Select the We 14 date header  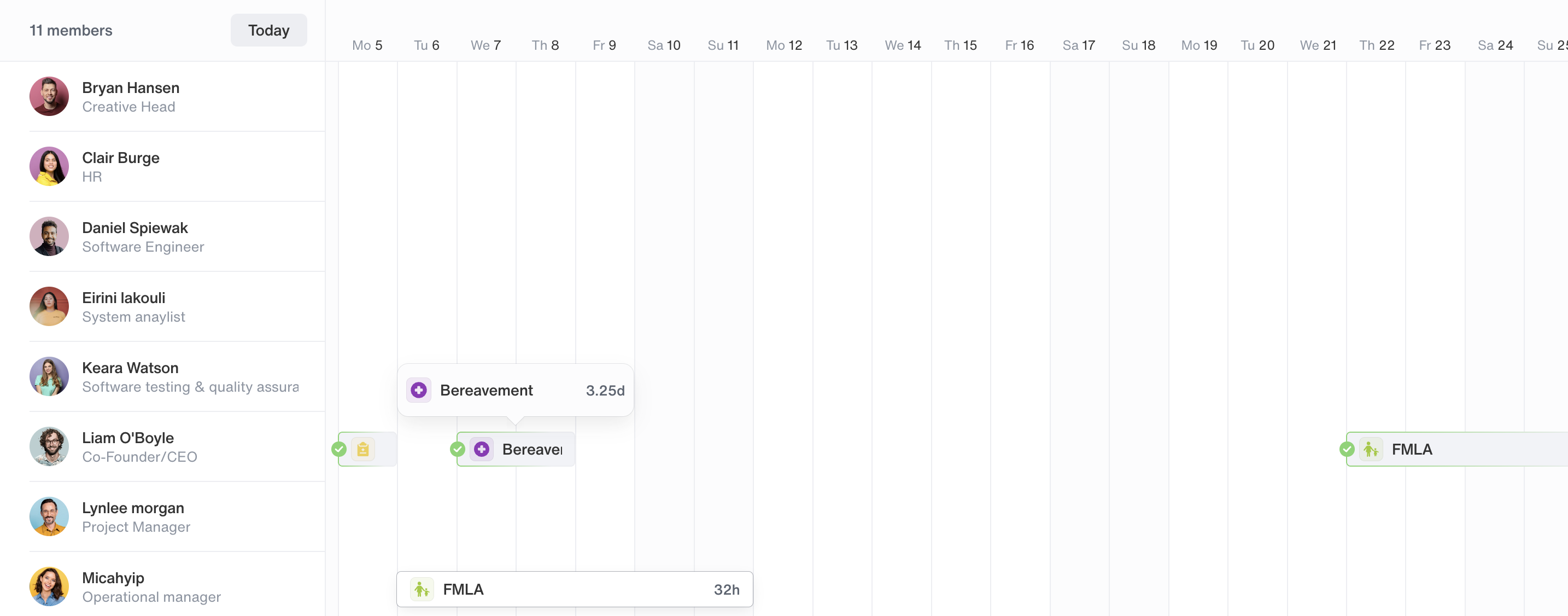pos(903,45)
